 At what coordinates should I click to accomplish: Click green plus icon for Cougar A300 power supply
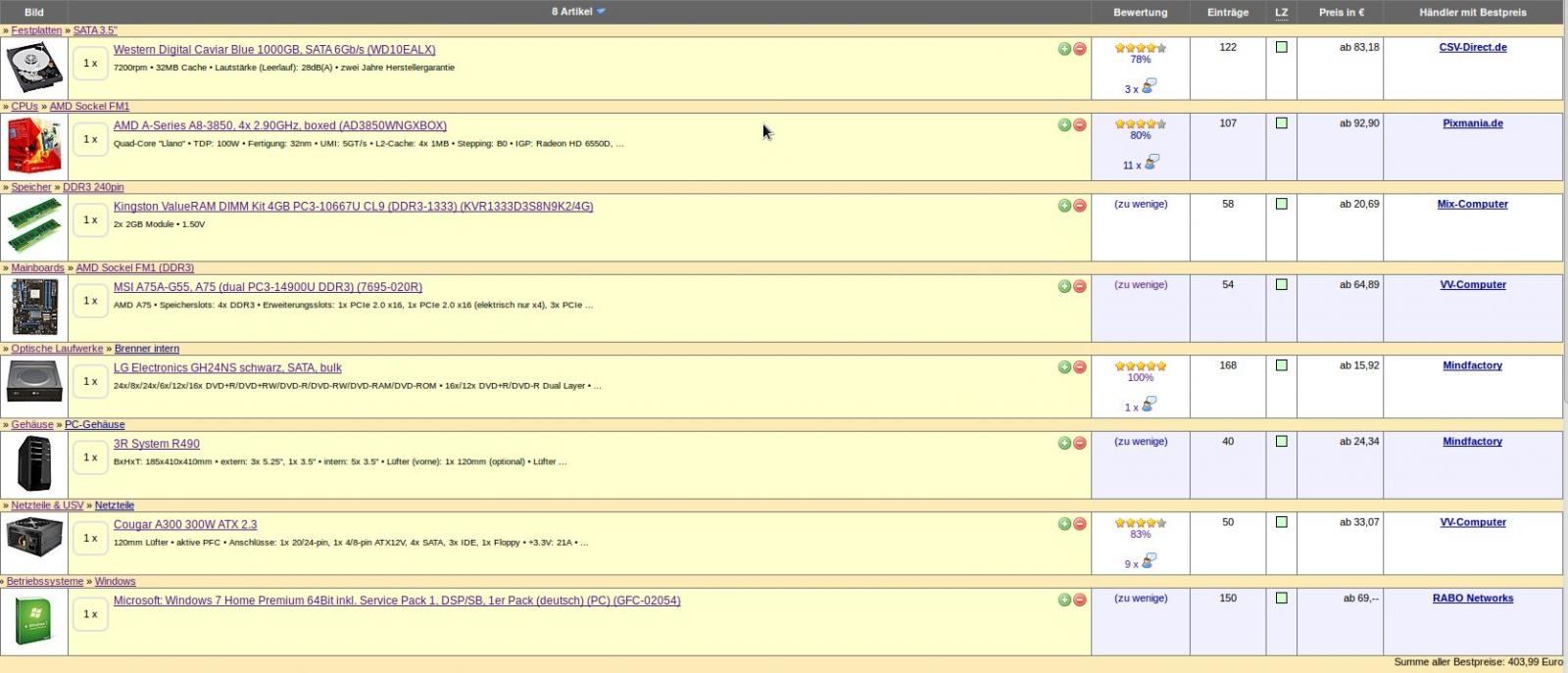(1064, 524)
